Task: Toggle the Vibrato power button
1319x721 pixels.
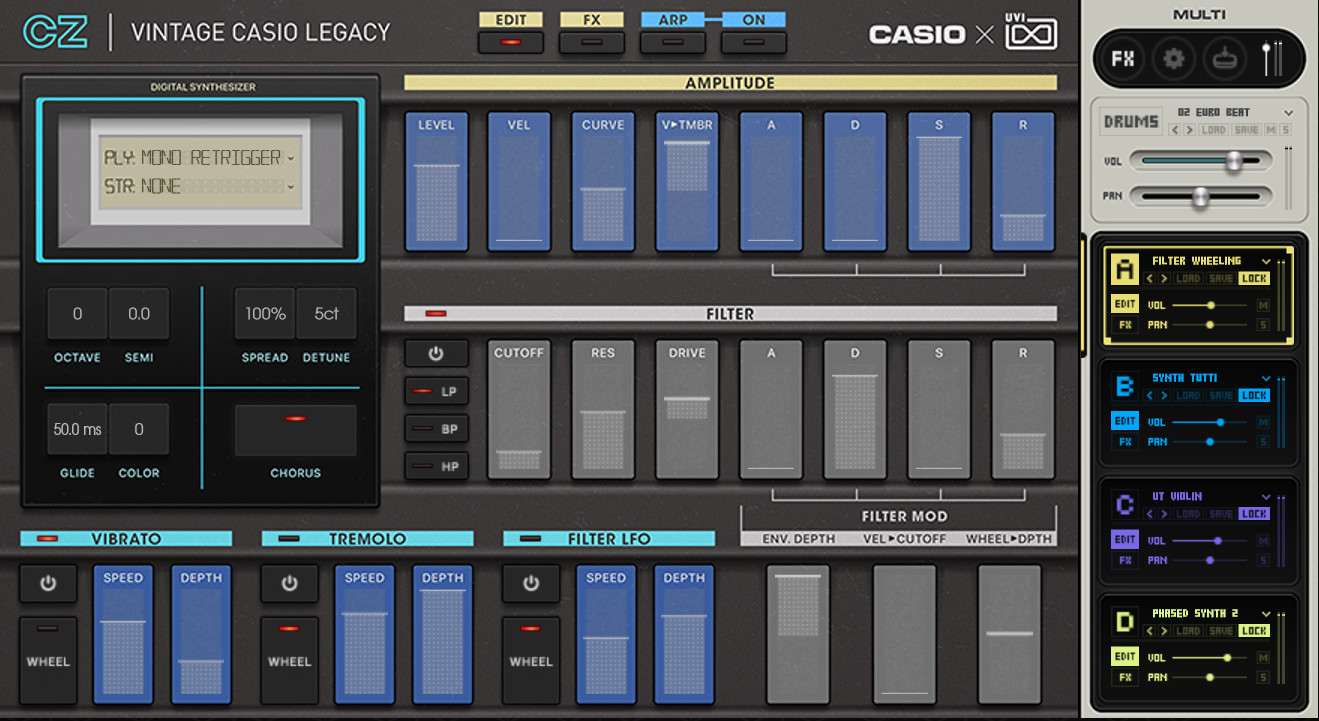Action: 48,584
